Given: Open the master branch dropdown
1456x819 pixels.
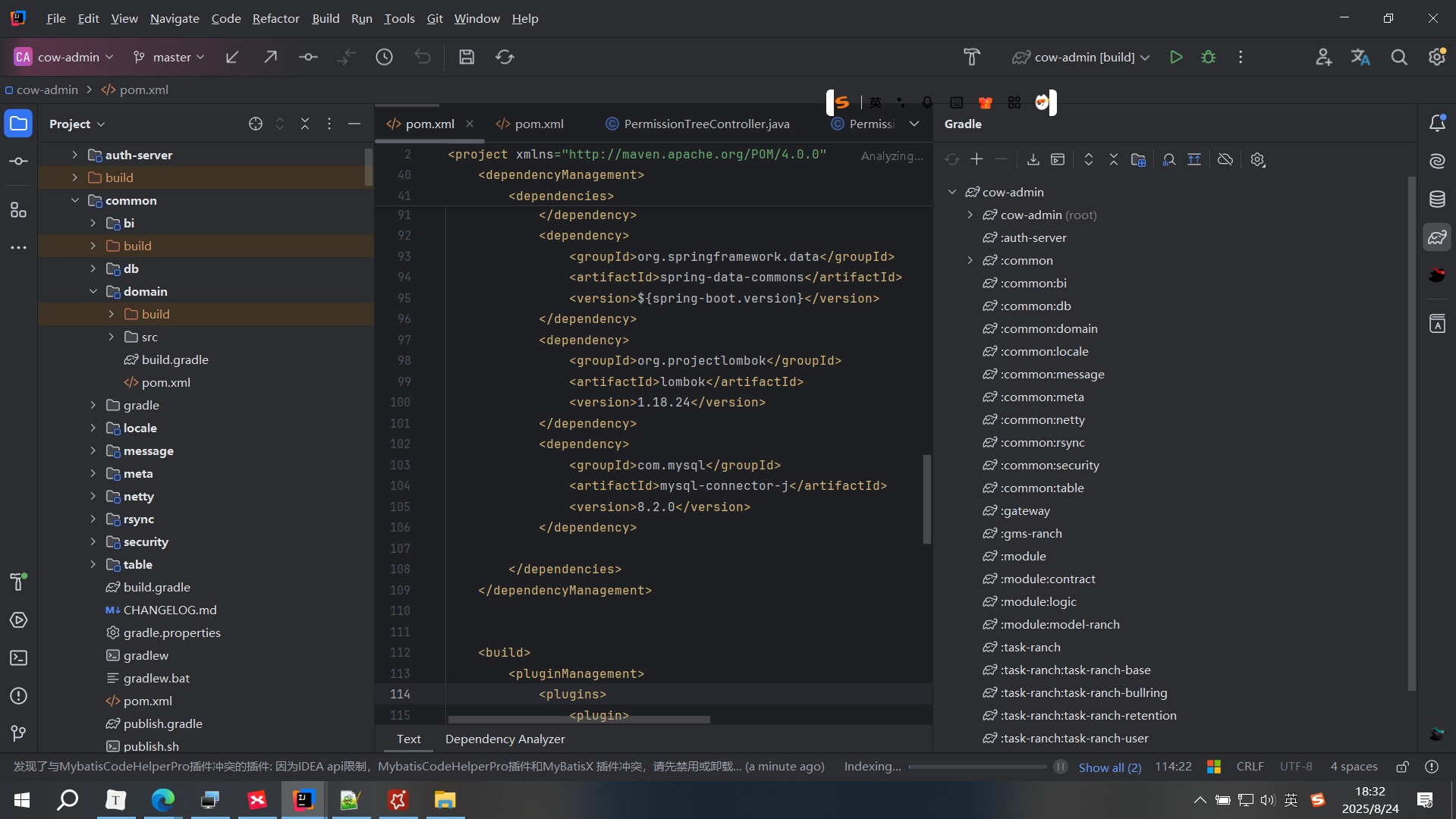Looking at the screenshot, I should click(x=170, y=57).
